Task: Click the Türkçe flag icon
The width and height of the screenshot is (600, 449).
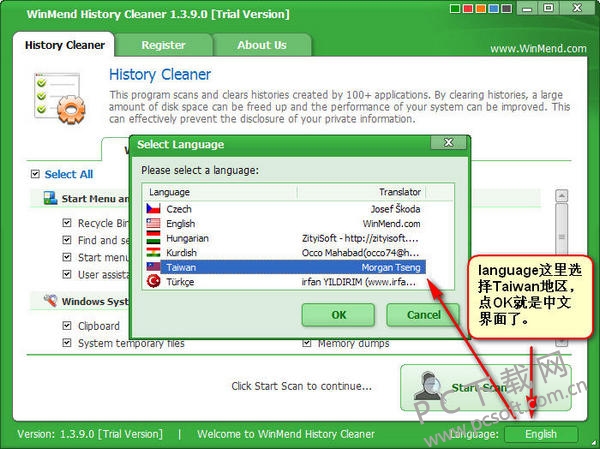Action: click(x=153, y=282)
